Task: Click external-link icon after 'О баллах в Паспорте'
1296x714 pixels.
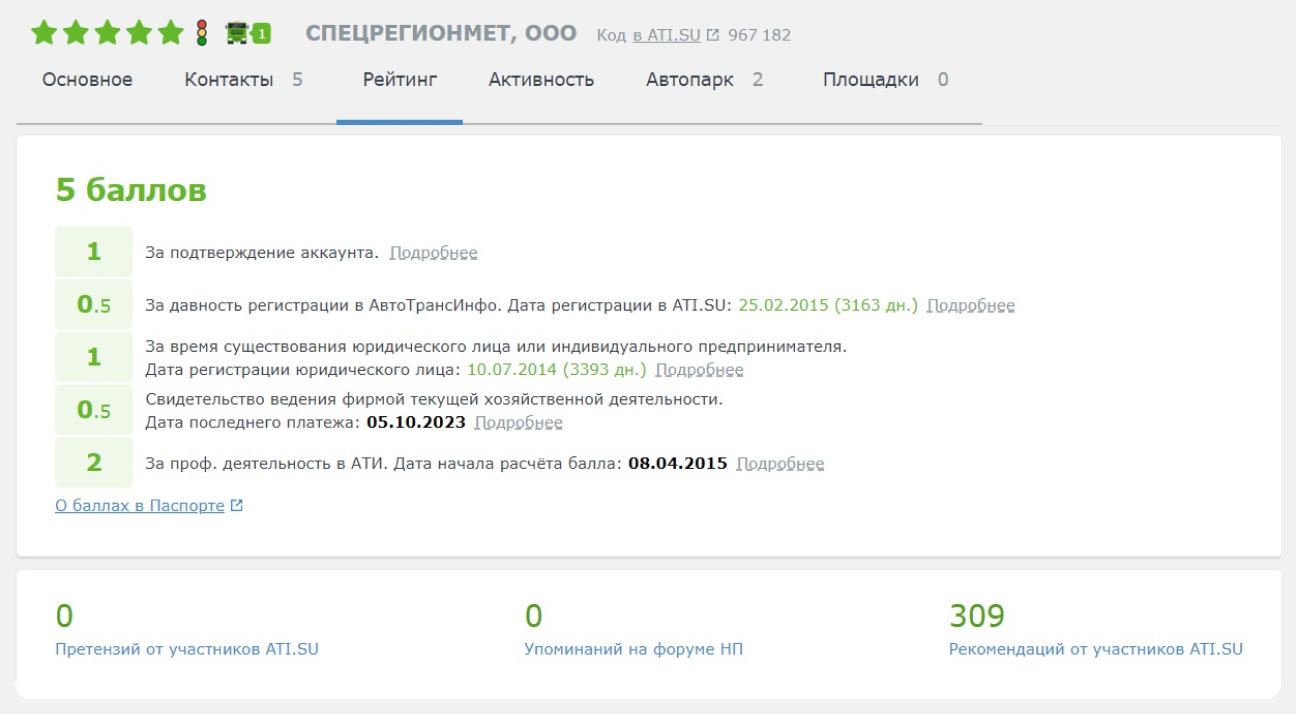Action: tap(237, 506)
